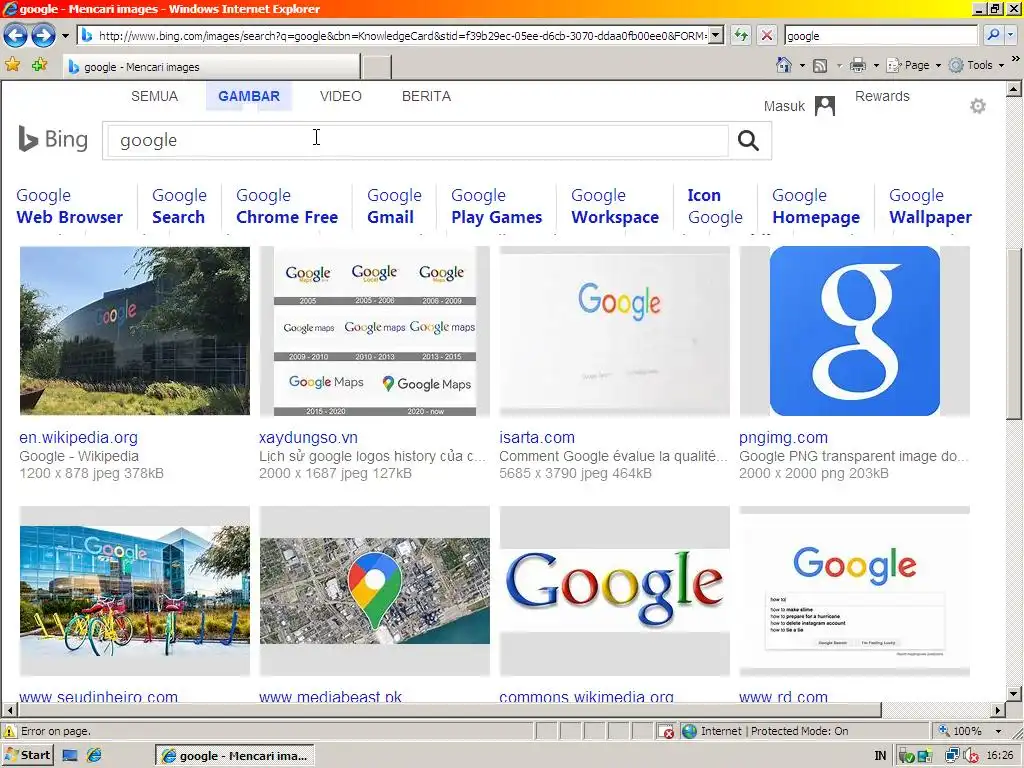Choose Google Wallpaper suggestion

[x=930, y=206]
